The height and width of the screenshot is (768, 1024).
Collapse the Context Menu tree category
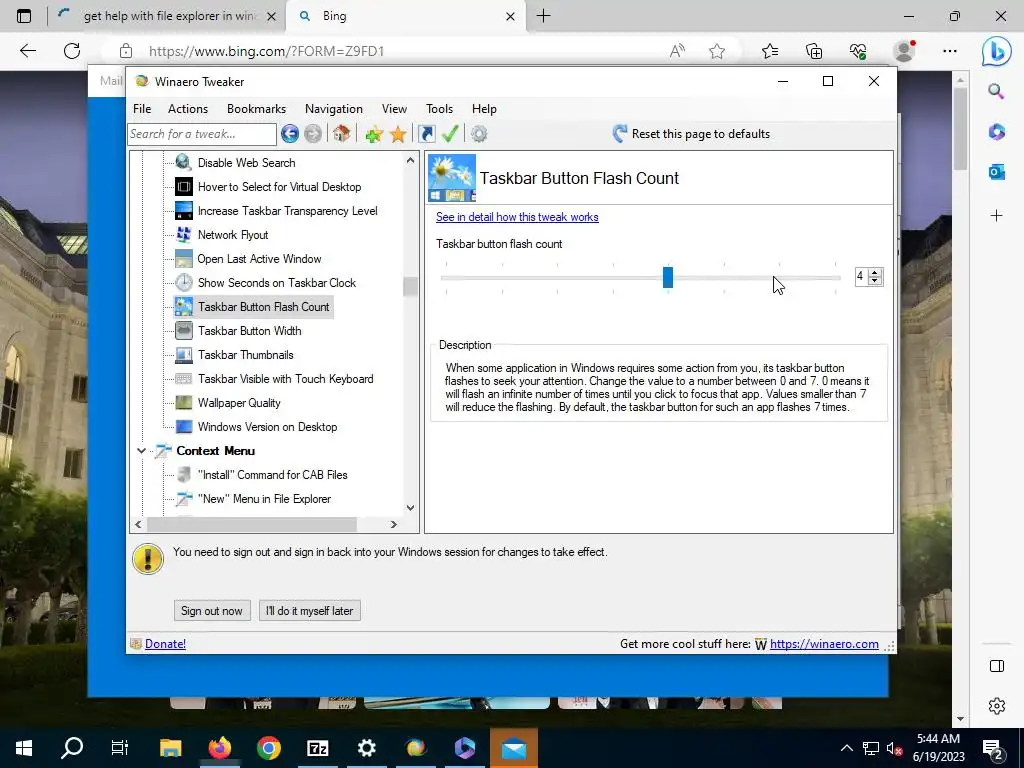pyautogui.click(x=141, y=451)
